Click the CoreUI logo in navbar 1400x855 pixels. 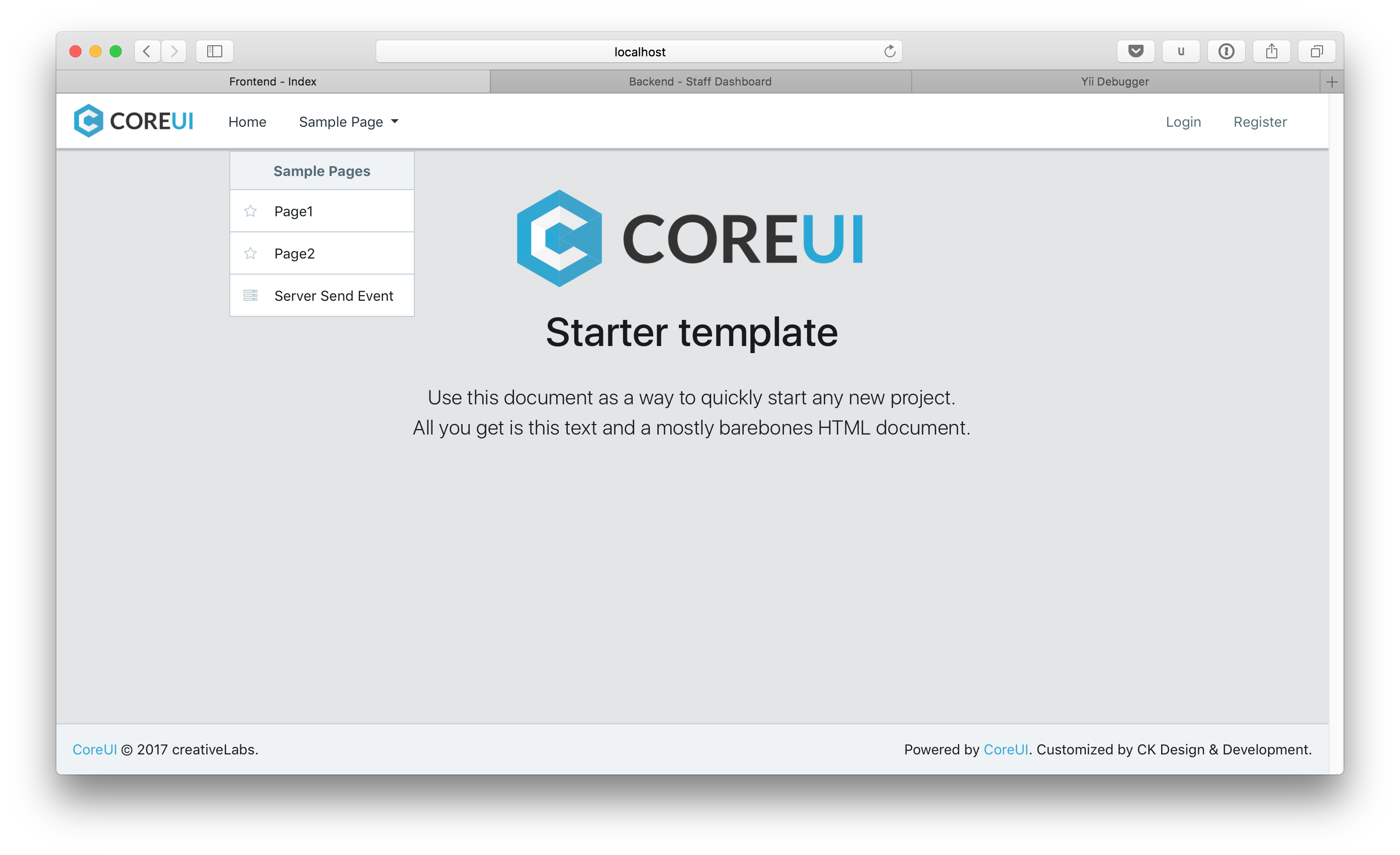pyautogui.click(x=134, y=121)
